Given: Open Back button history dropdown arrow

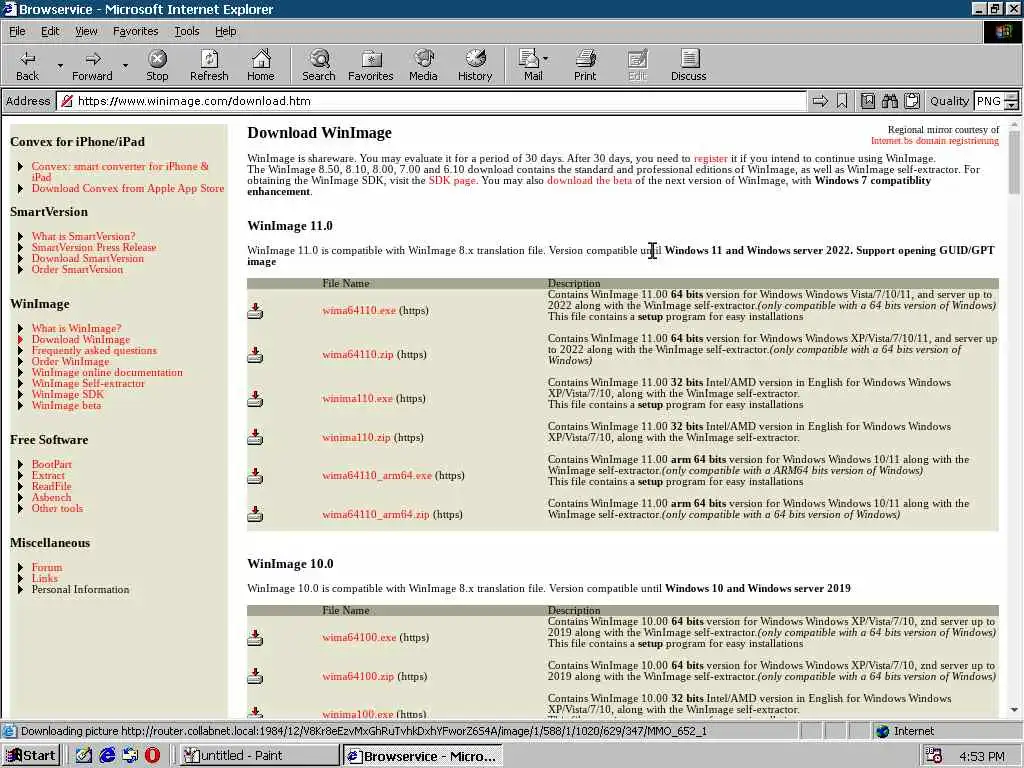Looking at the screenshot, I should tap(60, 65).
